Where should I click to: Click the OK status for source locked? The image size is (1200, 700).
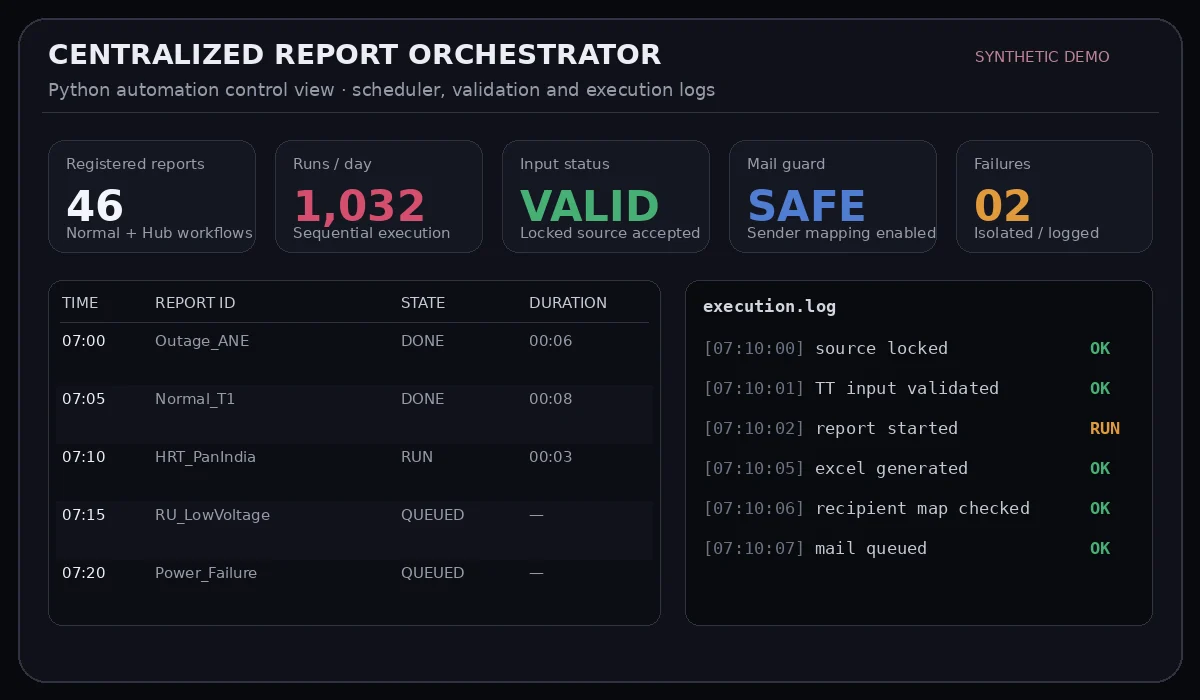coord(1100,349)
